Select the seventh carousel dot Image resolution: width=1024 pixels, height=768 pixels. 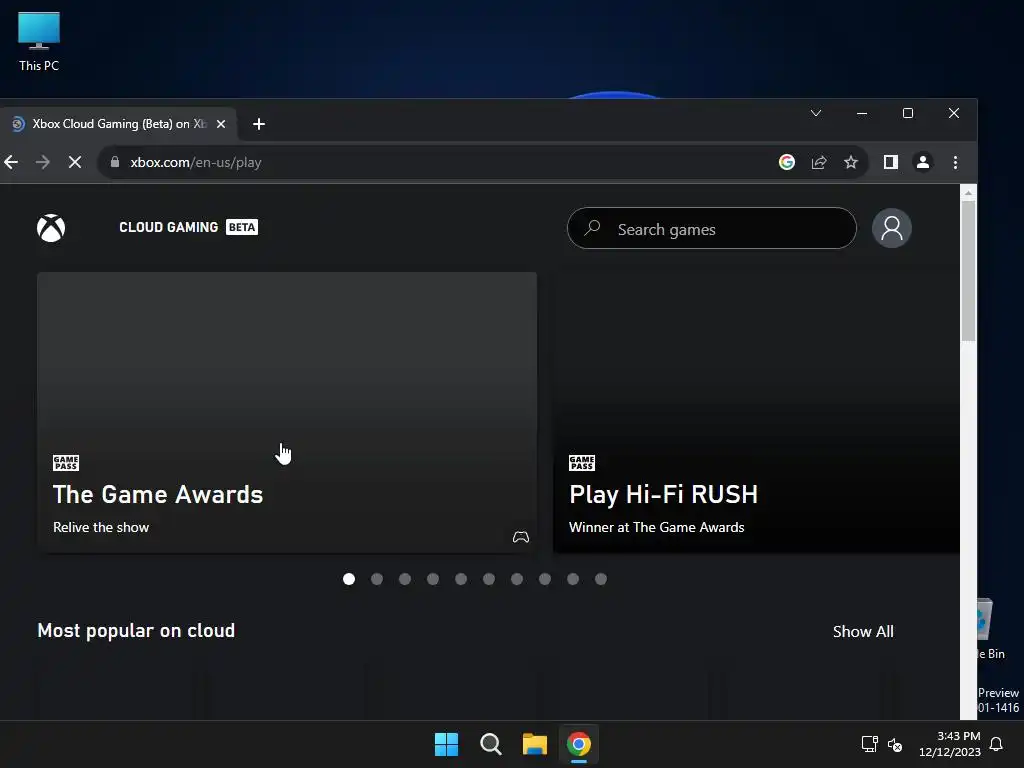pyautogui.click(x=517, y=579)
